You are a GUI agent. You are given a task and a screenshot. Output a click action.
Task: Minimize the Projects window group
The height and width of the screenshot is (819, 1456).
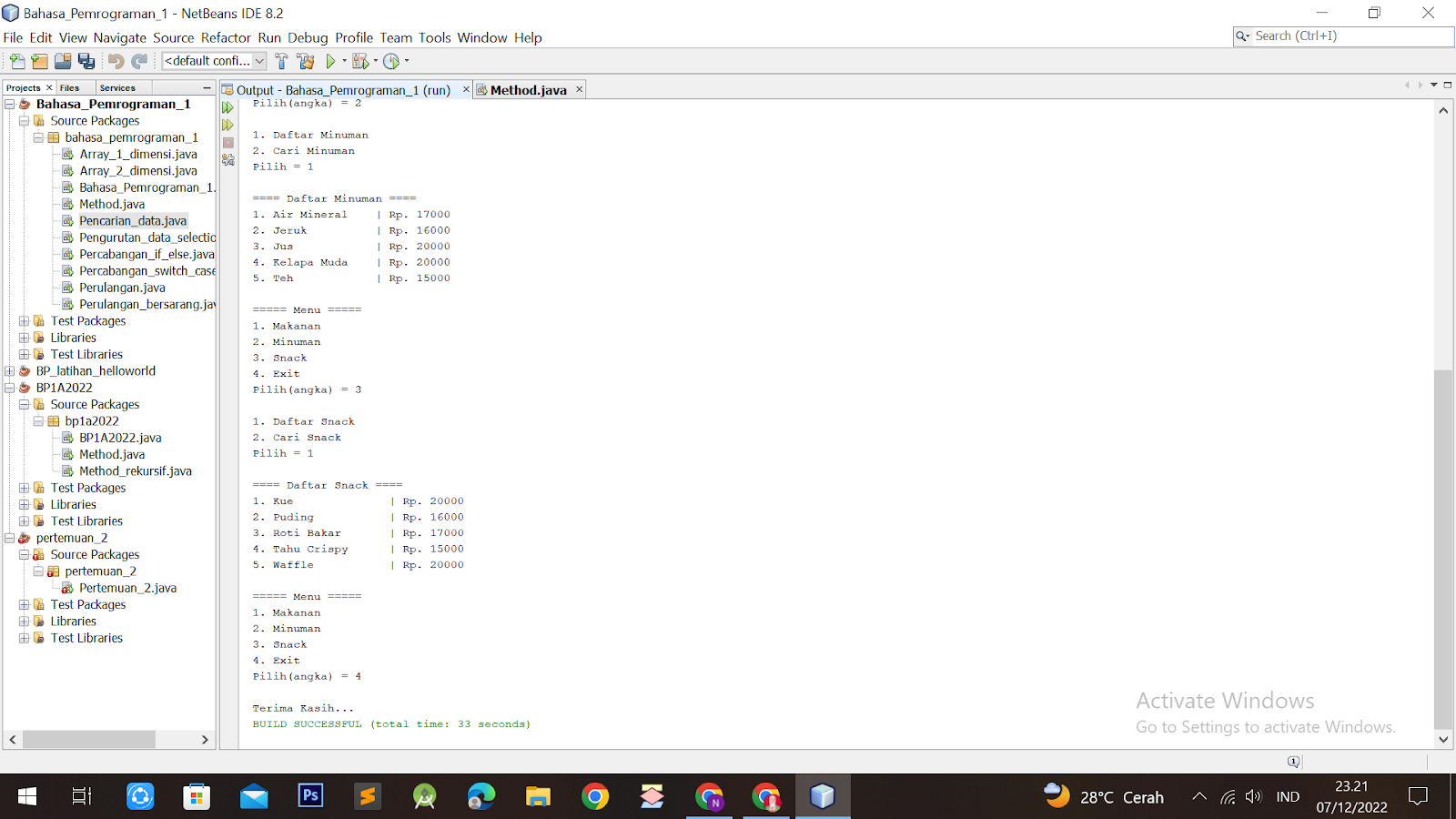207,88
